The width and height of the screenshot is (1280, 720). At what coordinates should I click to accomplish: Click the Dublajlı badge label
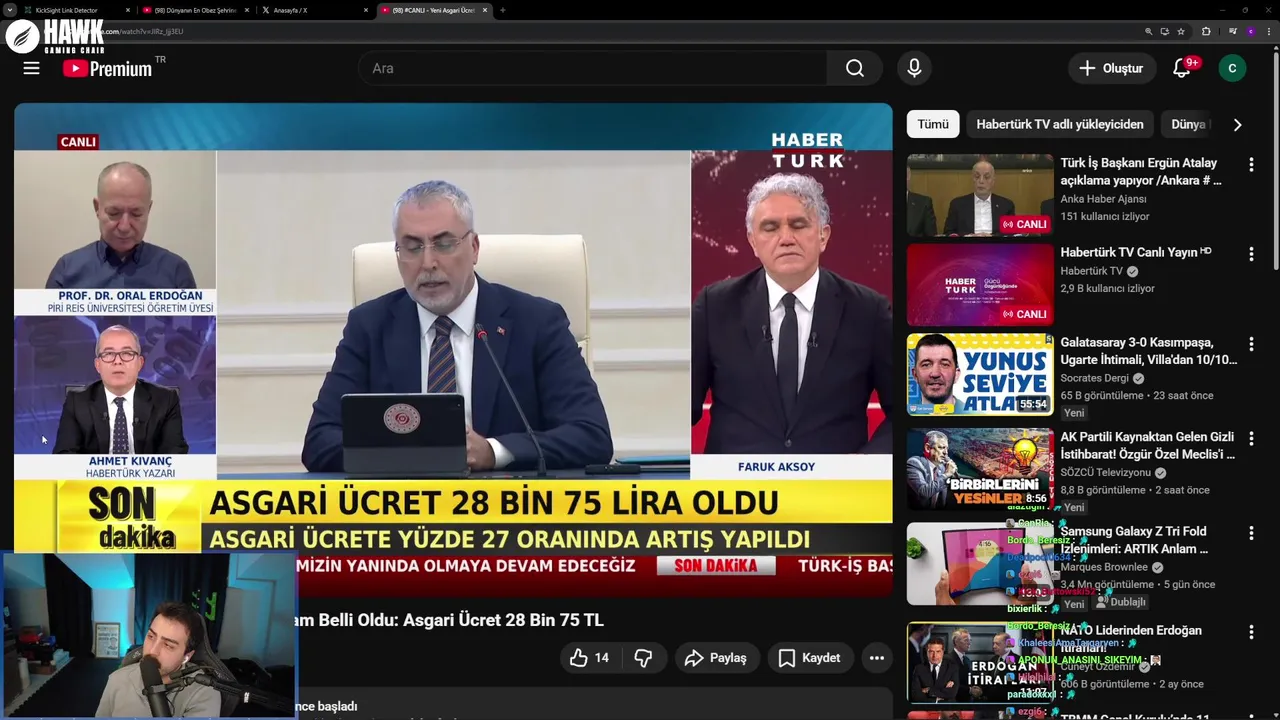pos(1120,602)
